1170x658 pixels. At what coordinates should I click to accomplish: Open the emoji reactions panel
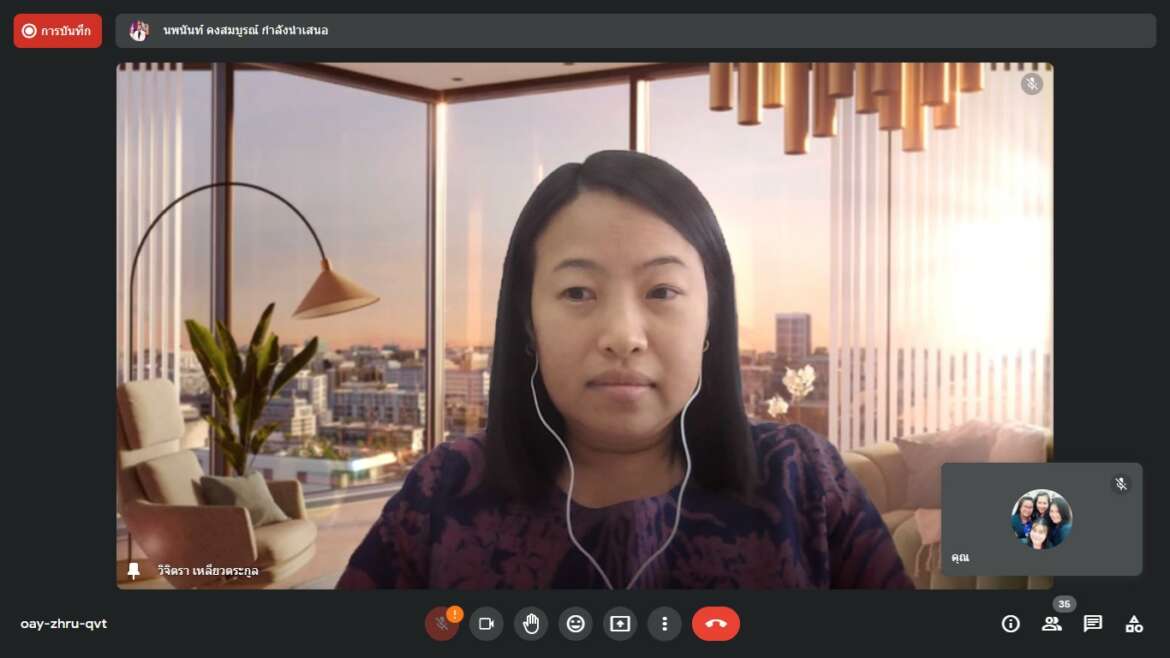click(x=575, y=624)
